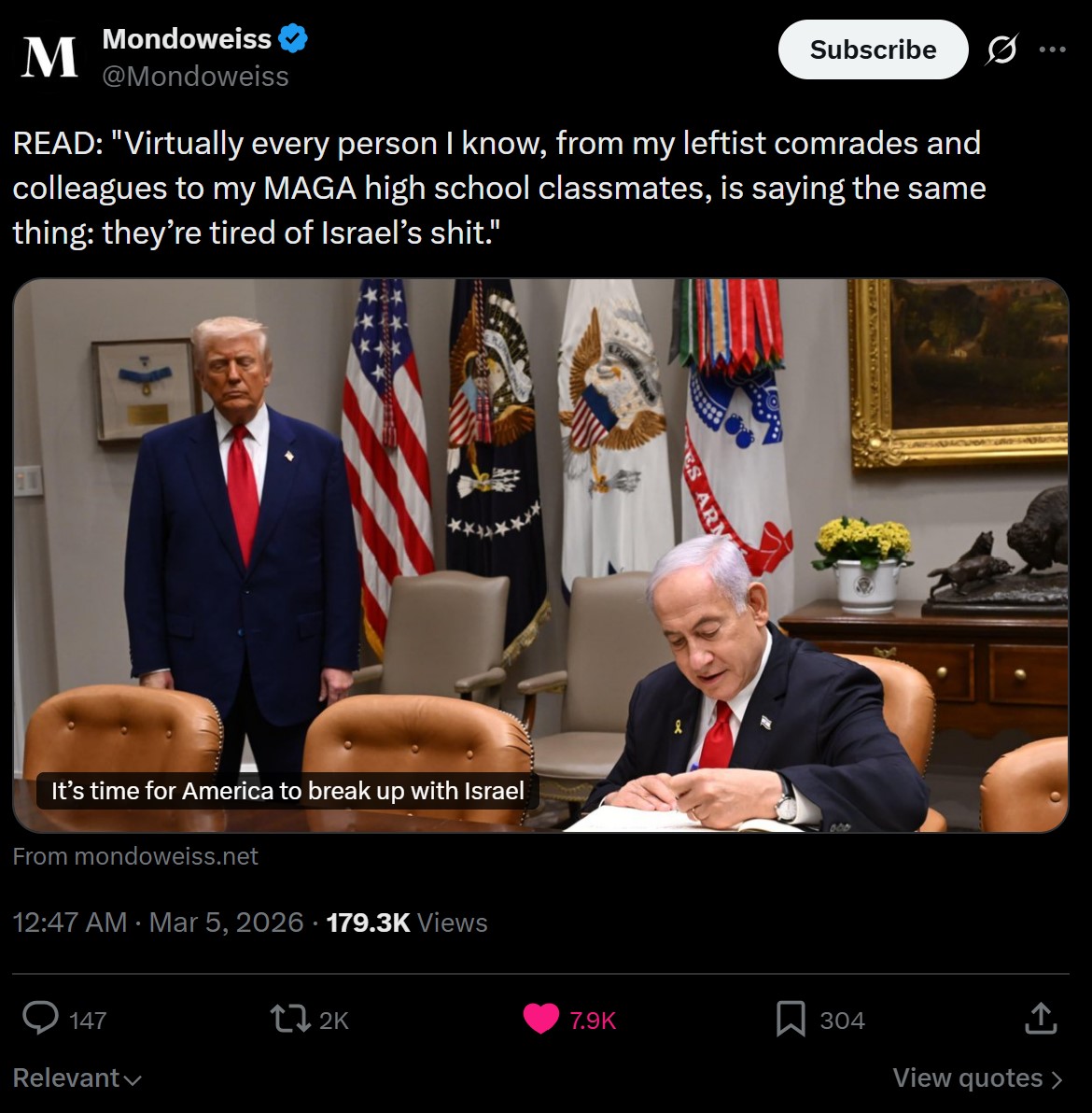Screen dimensions: 1092x1113
Task: Follow the From mondoweiss.net source link
Action: [x=135, y=856]
